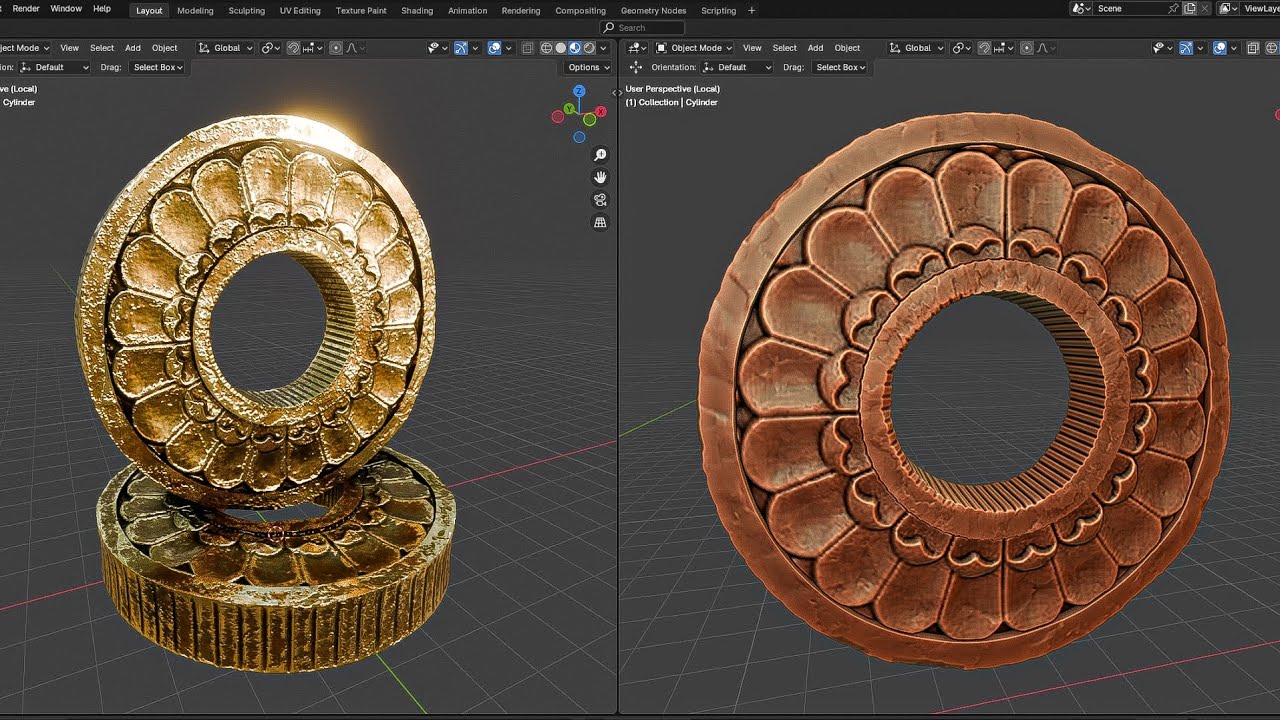The width and height of the screenshot is (1280, 720).
Task: Click the 'User Perspective (Local)' text
Action: (x=672, y=89)
